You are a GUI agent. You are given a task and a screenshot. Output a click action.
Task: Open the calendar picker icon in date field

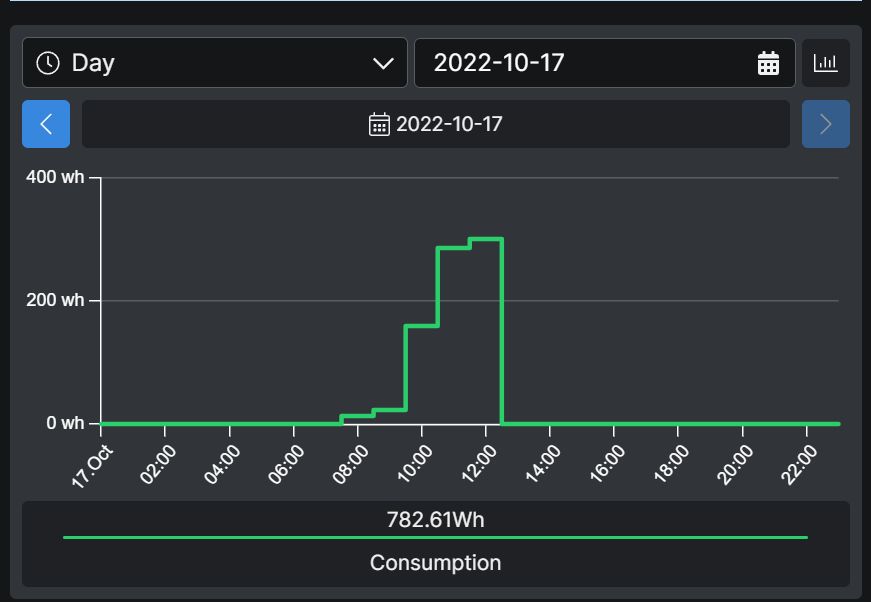tap(768, 63)
